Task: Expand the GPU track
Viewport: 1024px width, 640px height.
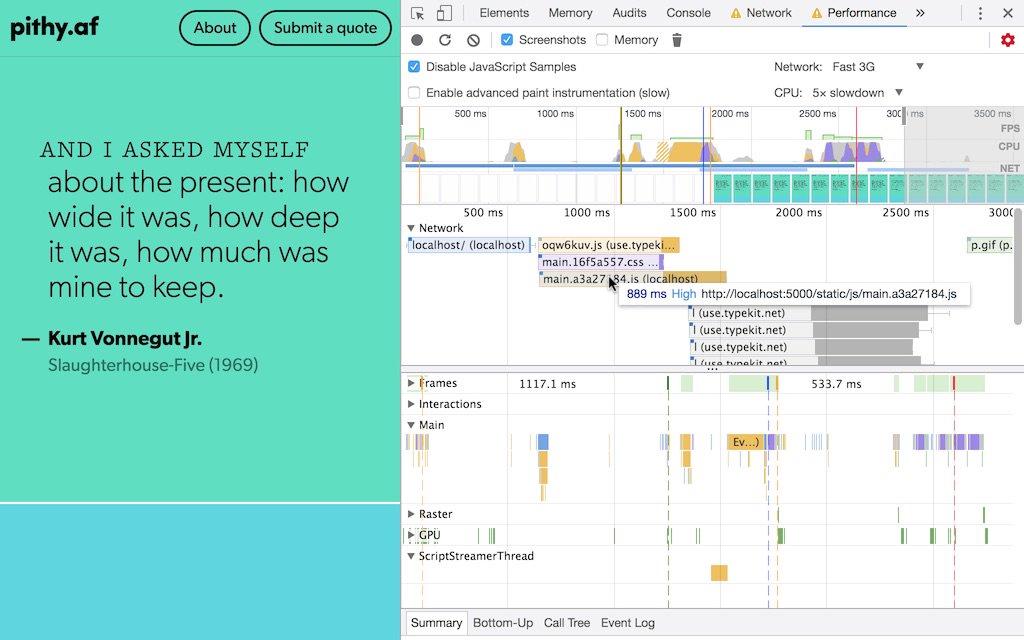Action: [411, 535]
